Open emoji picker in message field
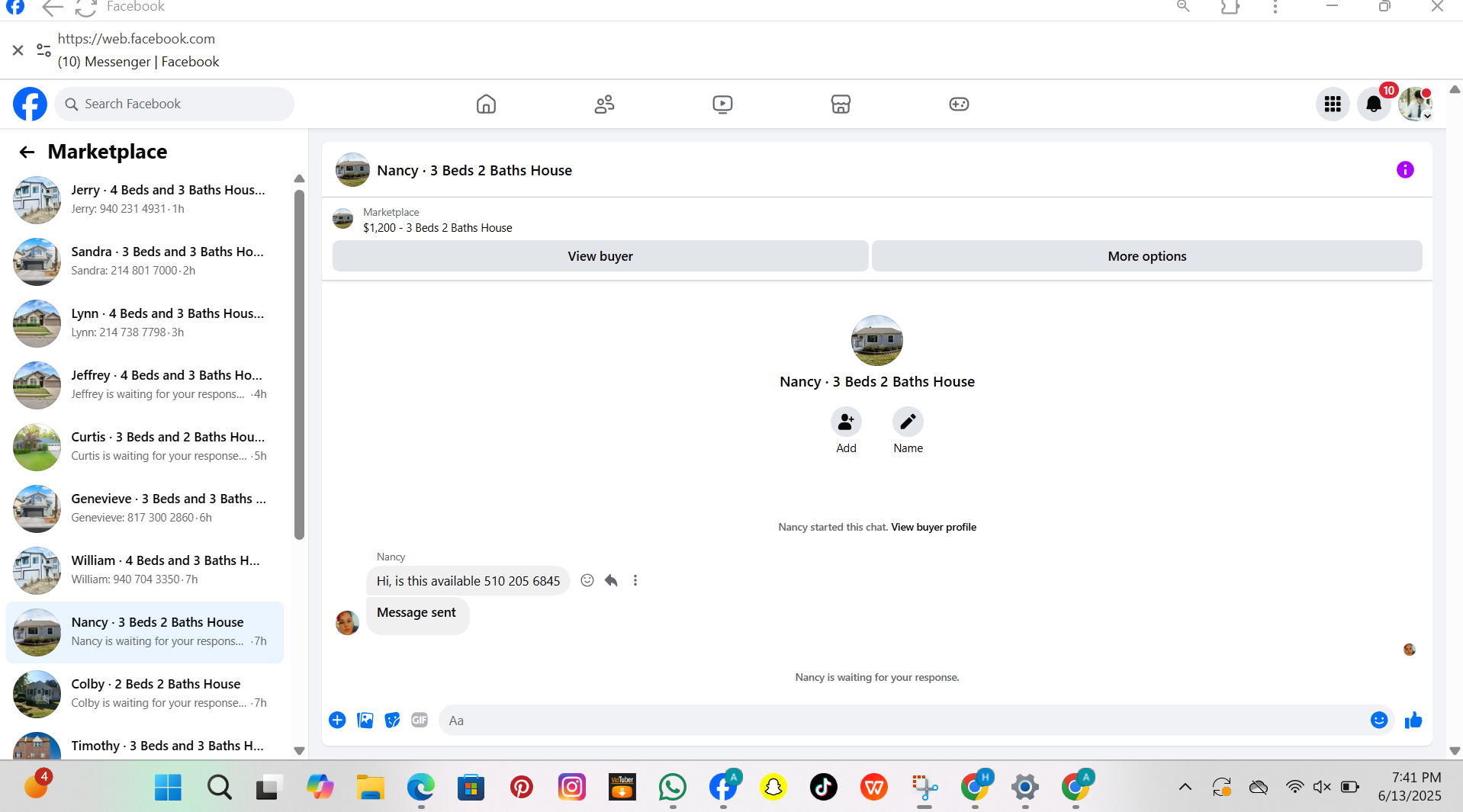The width and height of the screenshot is (1463, 812). point(1379,720)
